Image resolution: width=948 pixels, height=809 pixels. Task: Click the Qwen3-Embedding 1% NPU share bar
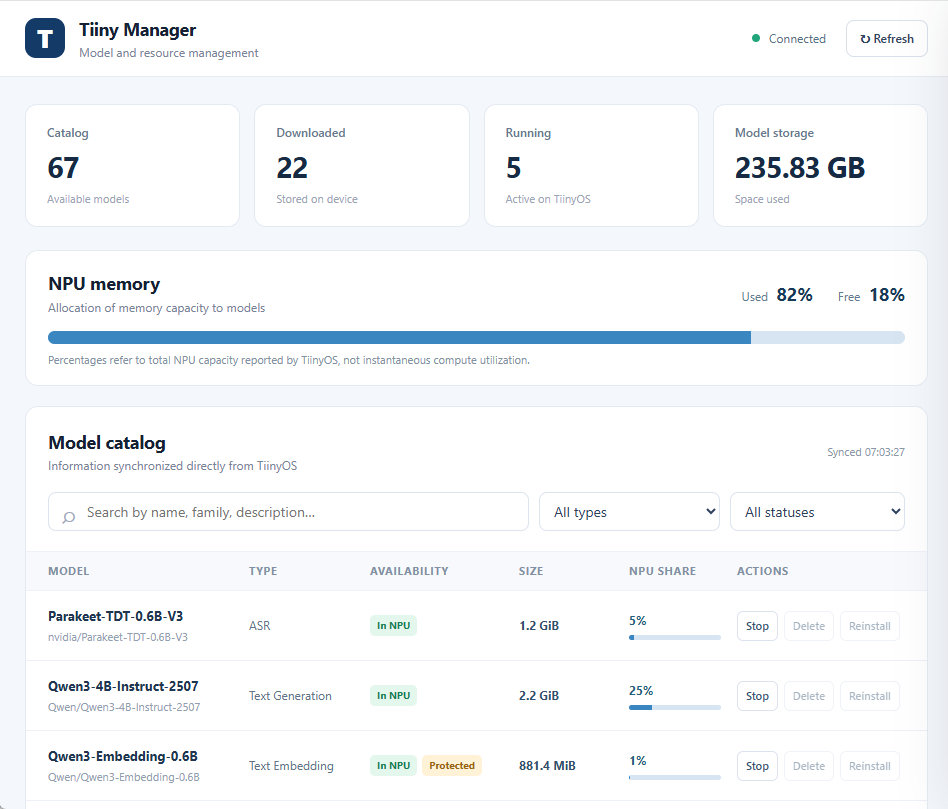675,778
